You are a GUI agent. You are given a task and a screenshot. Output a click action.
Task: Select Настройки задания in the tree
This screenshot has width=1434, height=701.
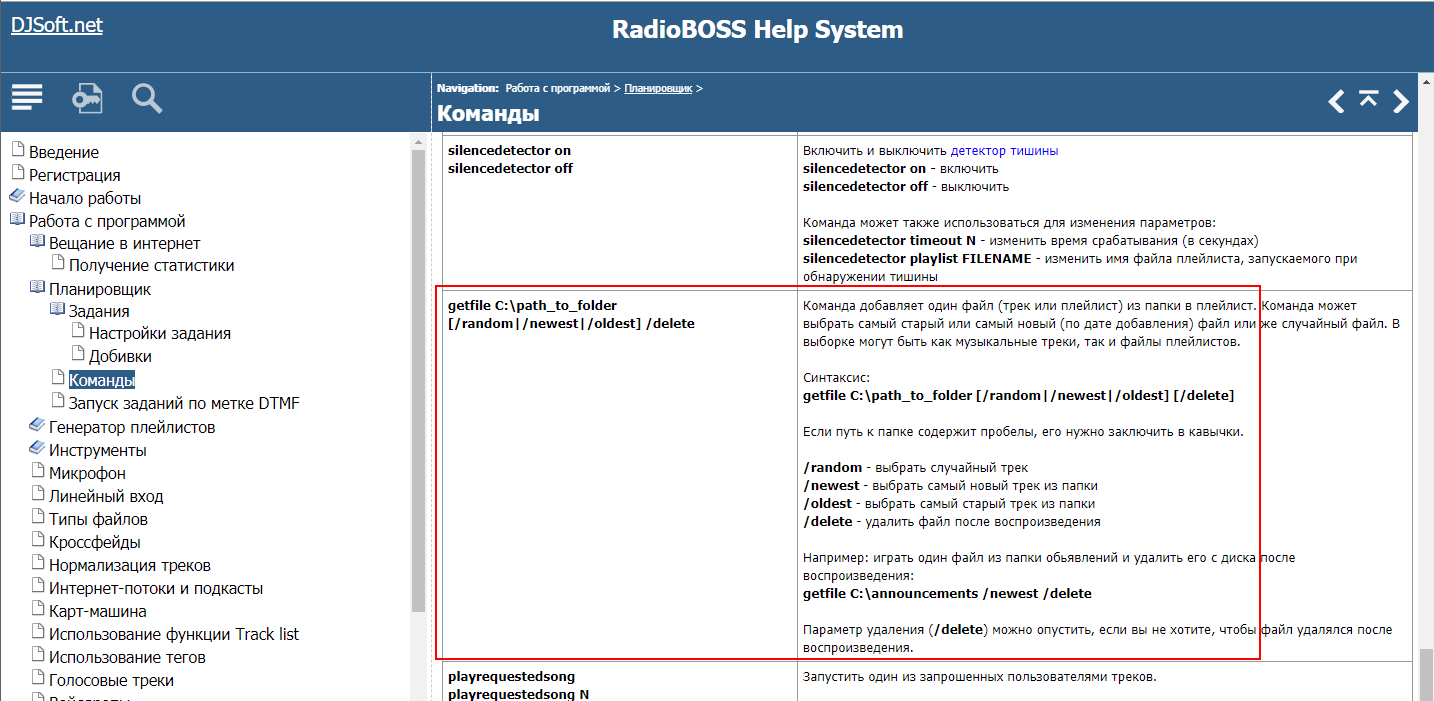pyautogui.click(x=159, y=334)
